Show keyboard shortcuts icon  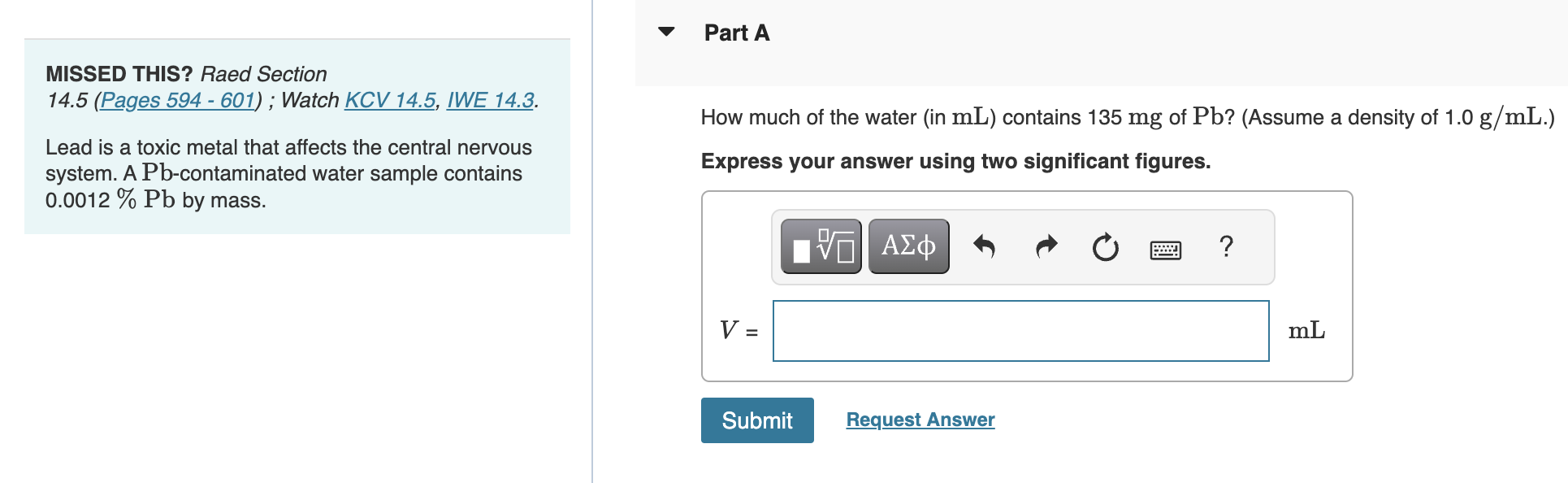[1166, 249]
